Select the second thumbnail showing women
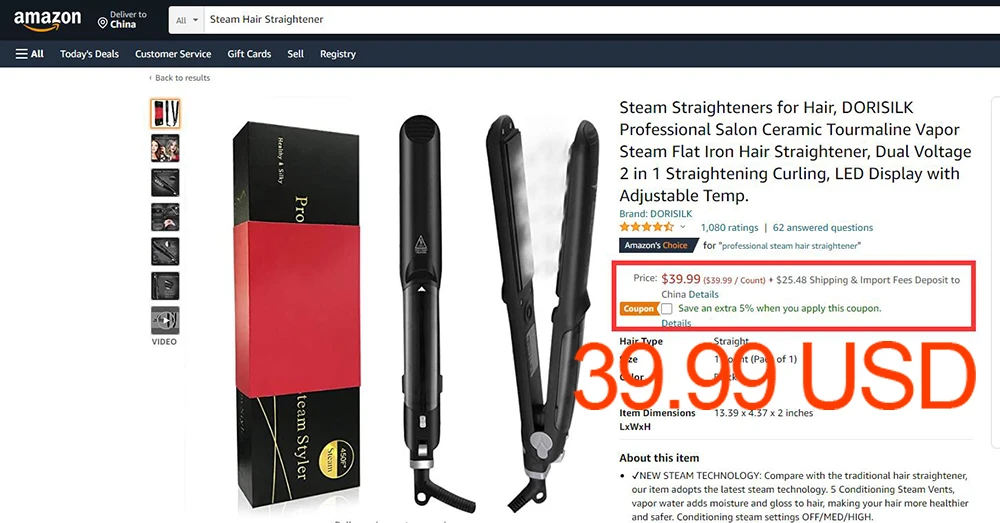The width and height of the screenshot is (1000, 523). 165,148
